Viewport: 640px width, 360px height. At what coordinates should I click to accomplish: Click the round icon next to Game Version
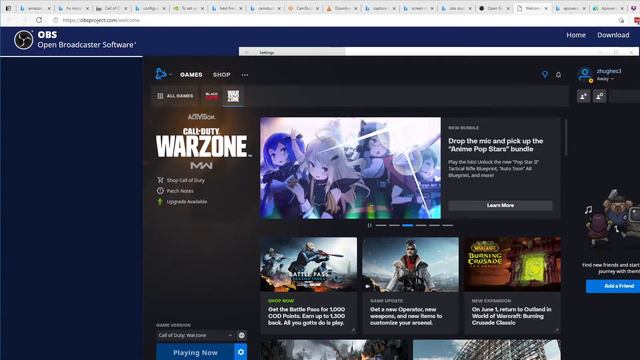pyautogui.click(x=242, y=335)
